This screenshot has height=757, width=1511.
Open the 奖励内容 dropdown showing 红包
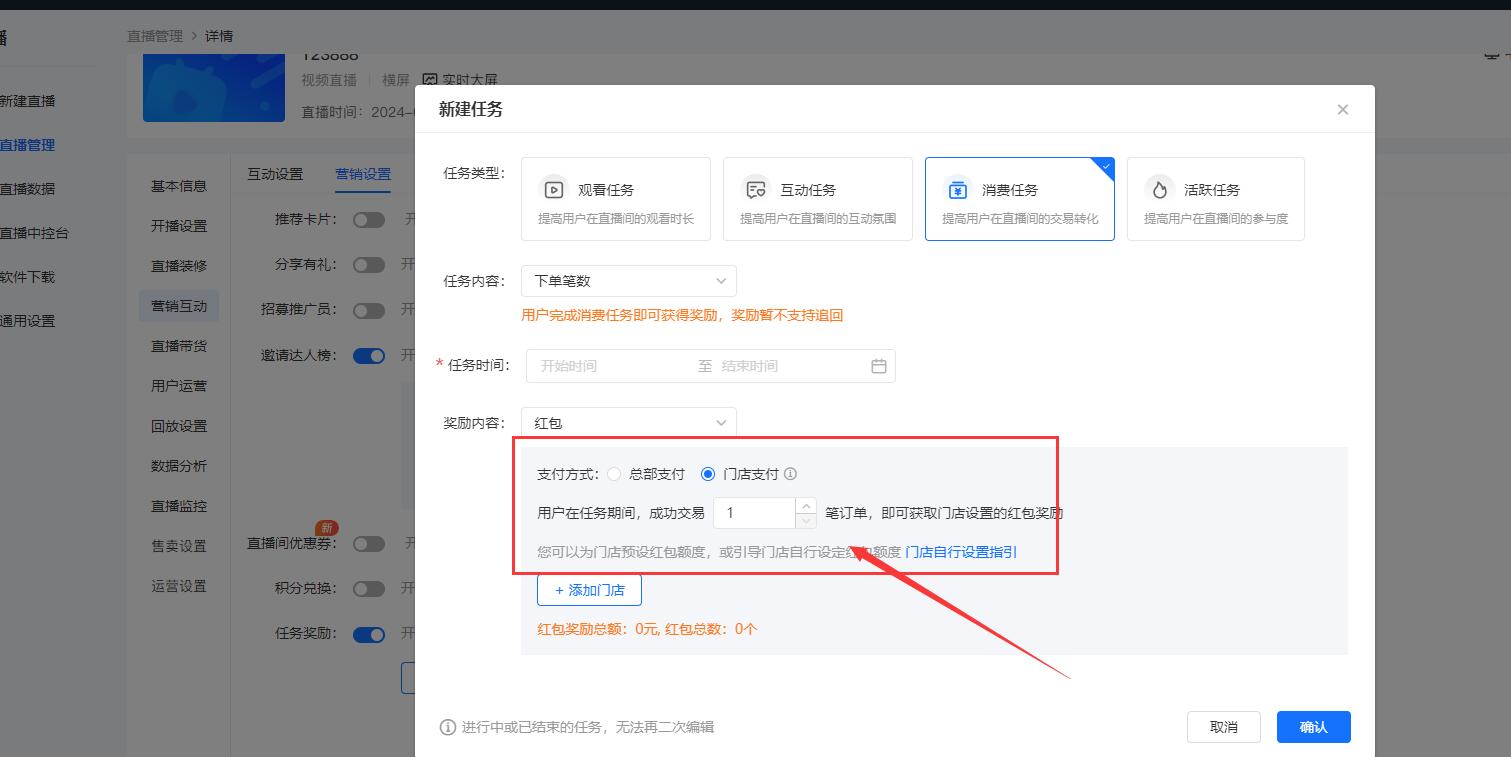click(628, 422)
